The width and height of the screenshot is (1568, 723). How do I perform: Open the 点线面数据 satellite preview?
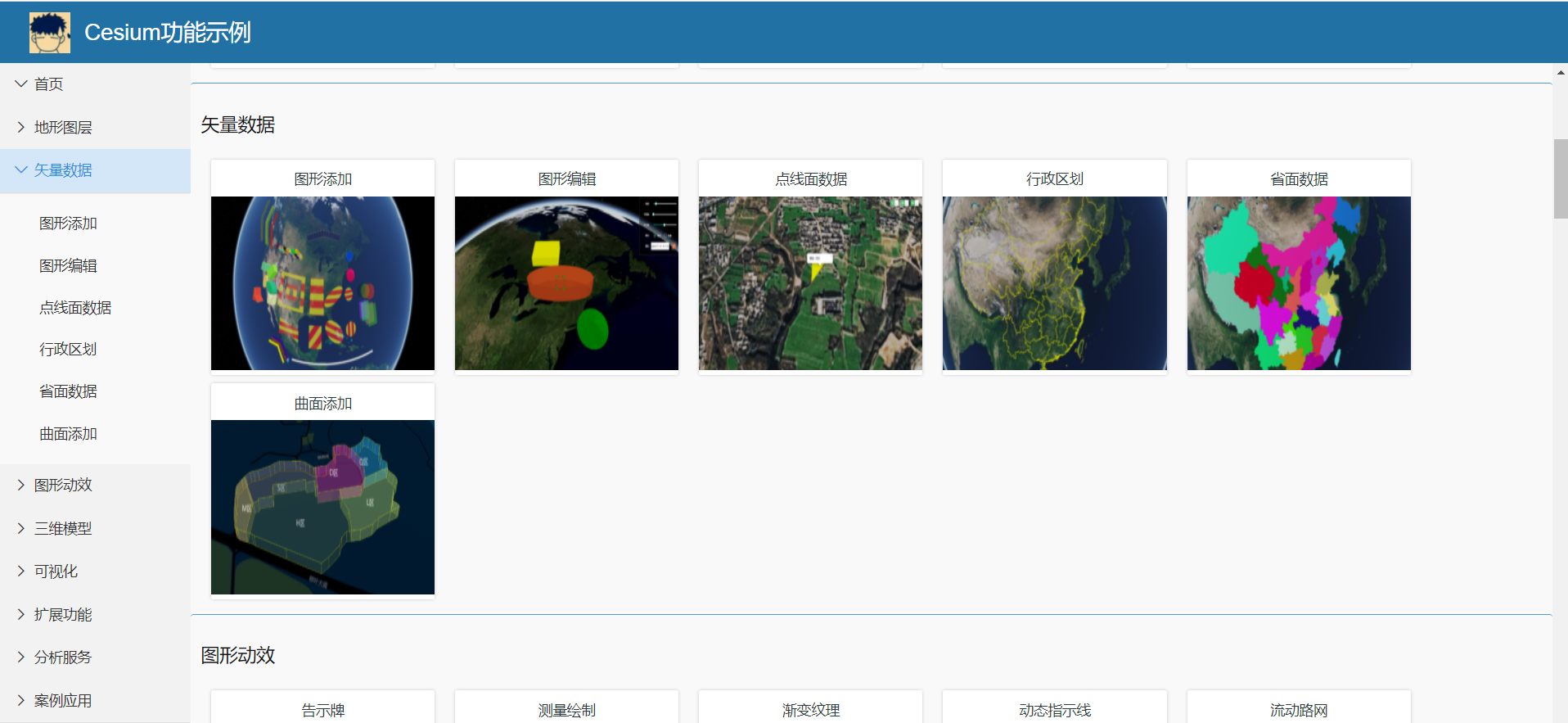(x=810, y=282)
